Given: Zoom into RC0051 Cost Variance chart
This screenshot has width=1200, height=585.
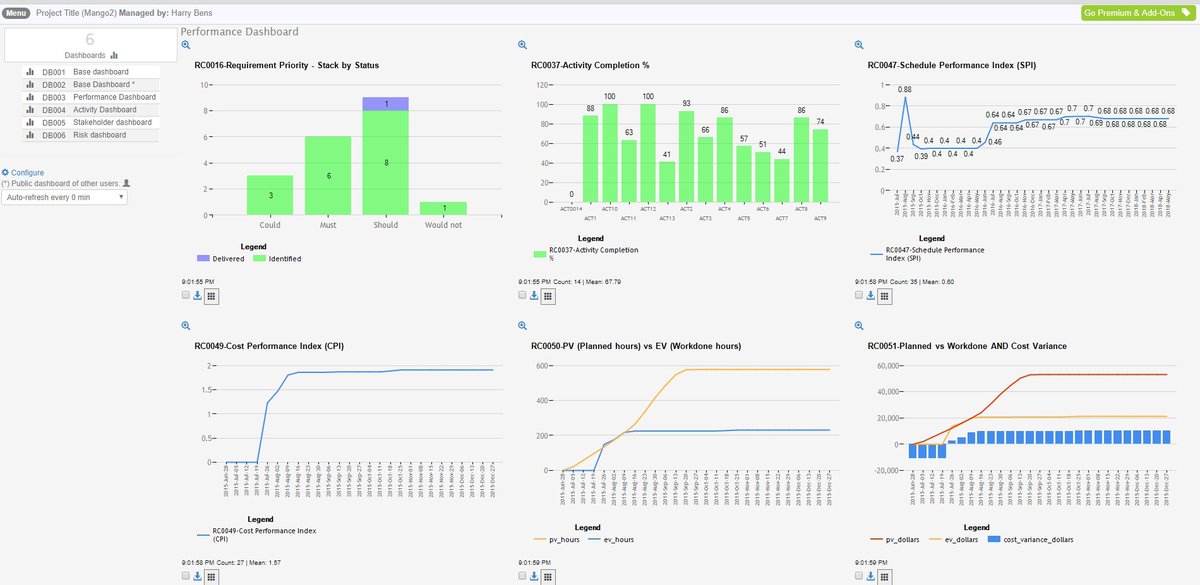Looking at the screenshot, I should tap(858, 326).
